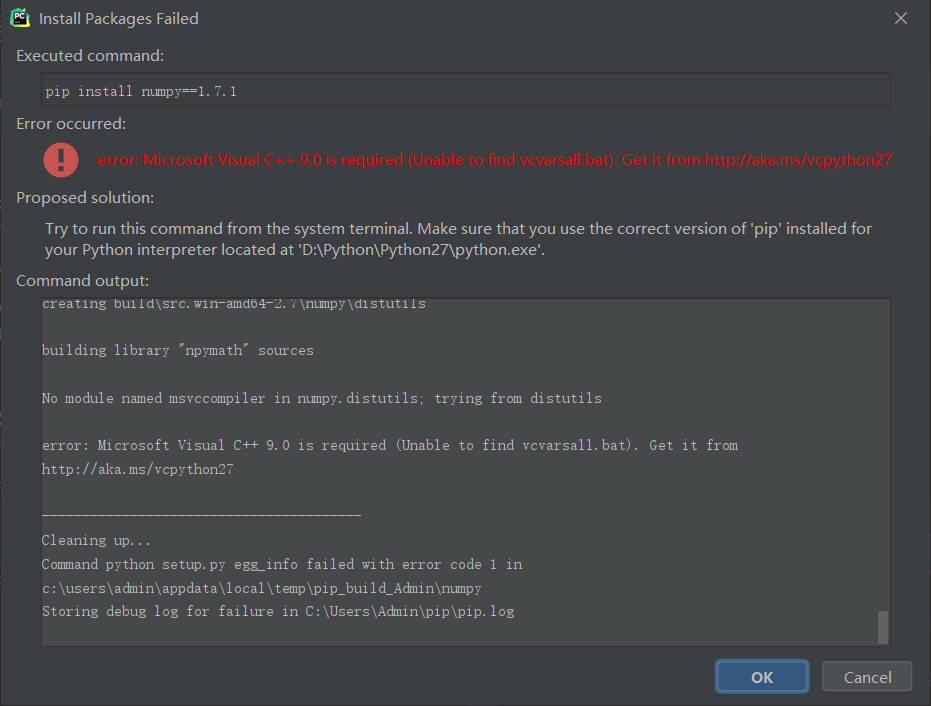Click the 'No module named msvccompiler' output line
Viewport: 931px width, 706px height.
tap(321, 398)
